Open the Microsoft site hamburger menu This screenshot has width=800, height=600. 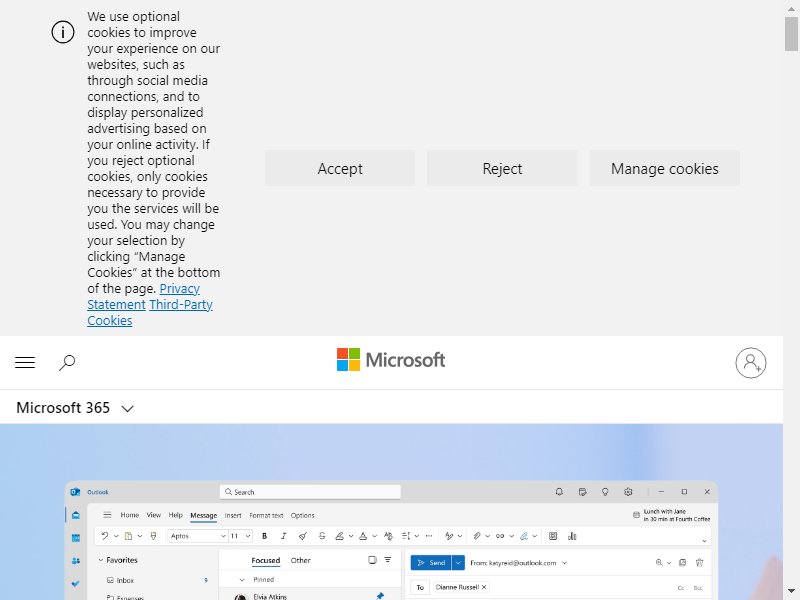click(x=25, y=362)
